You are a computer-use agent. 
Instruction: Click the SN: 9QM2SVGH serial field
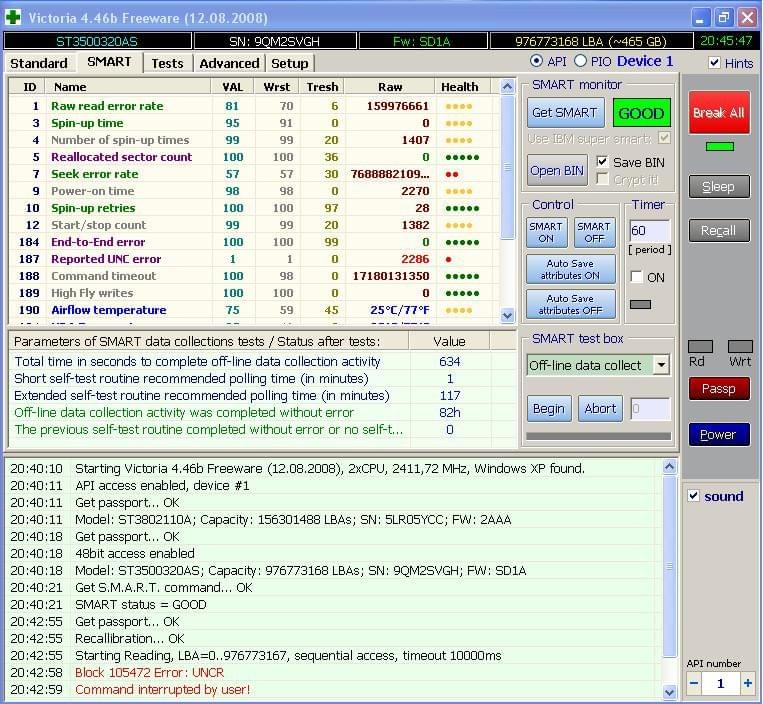click(275, 41)
